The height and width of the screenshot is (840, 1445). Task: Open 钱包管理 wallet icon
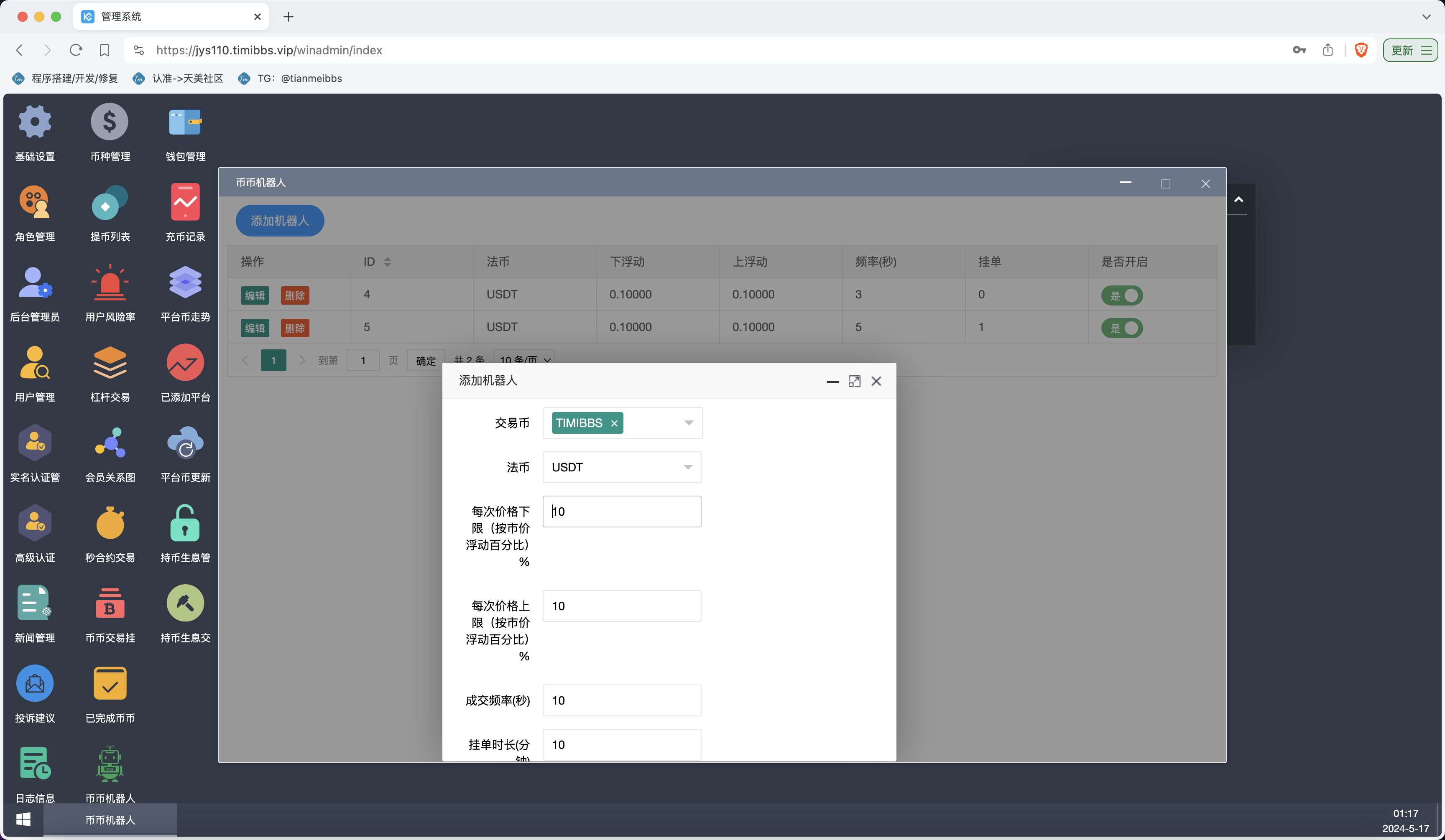(x=185, y=122)
